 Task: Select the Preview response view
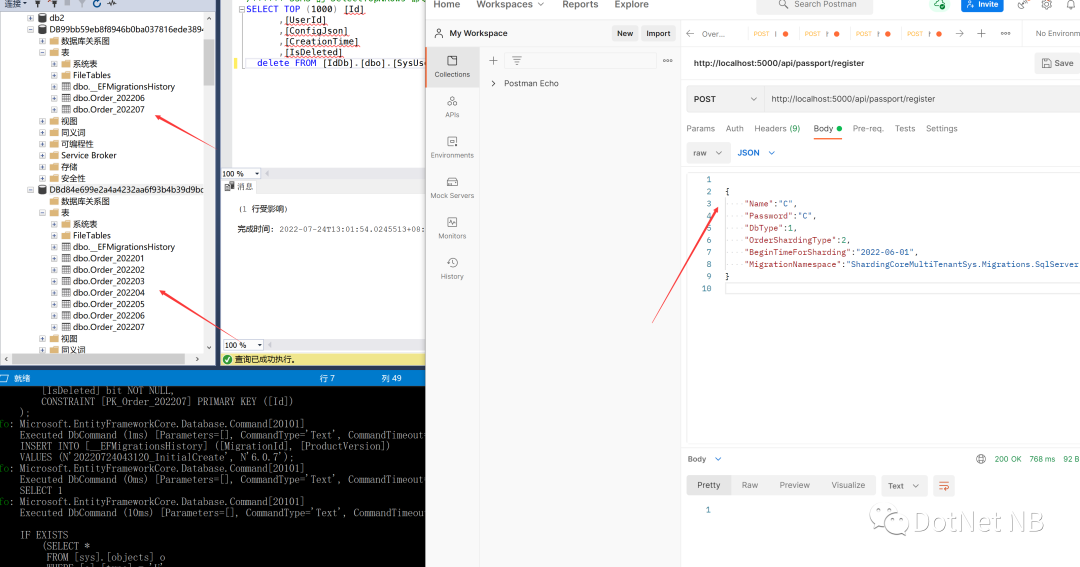[794, 486]
